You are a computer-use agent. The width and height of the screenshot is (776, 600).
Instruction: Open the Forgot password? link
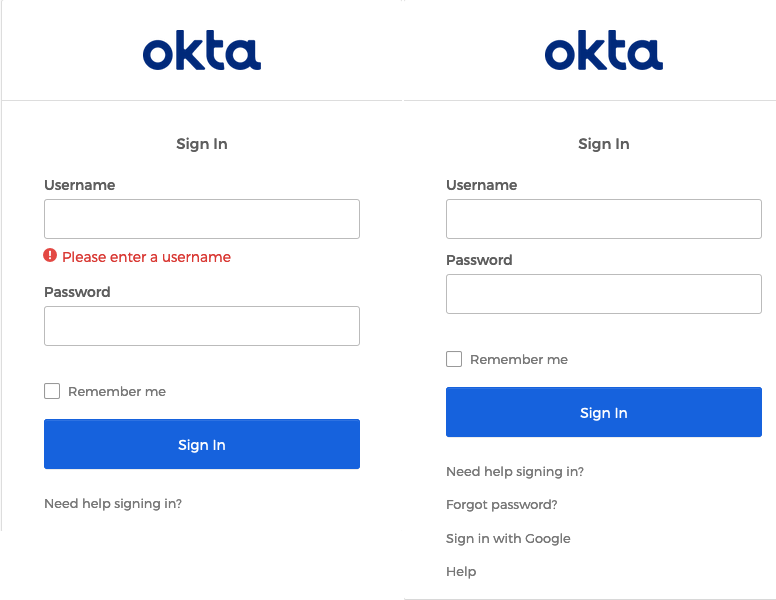502,505
